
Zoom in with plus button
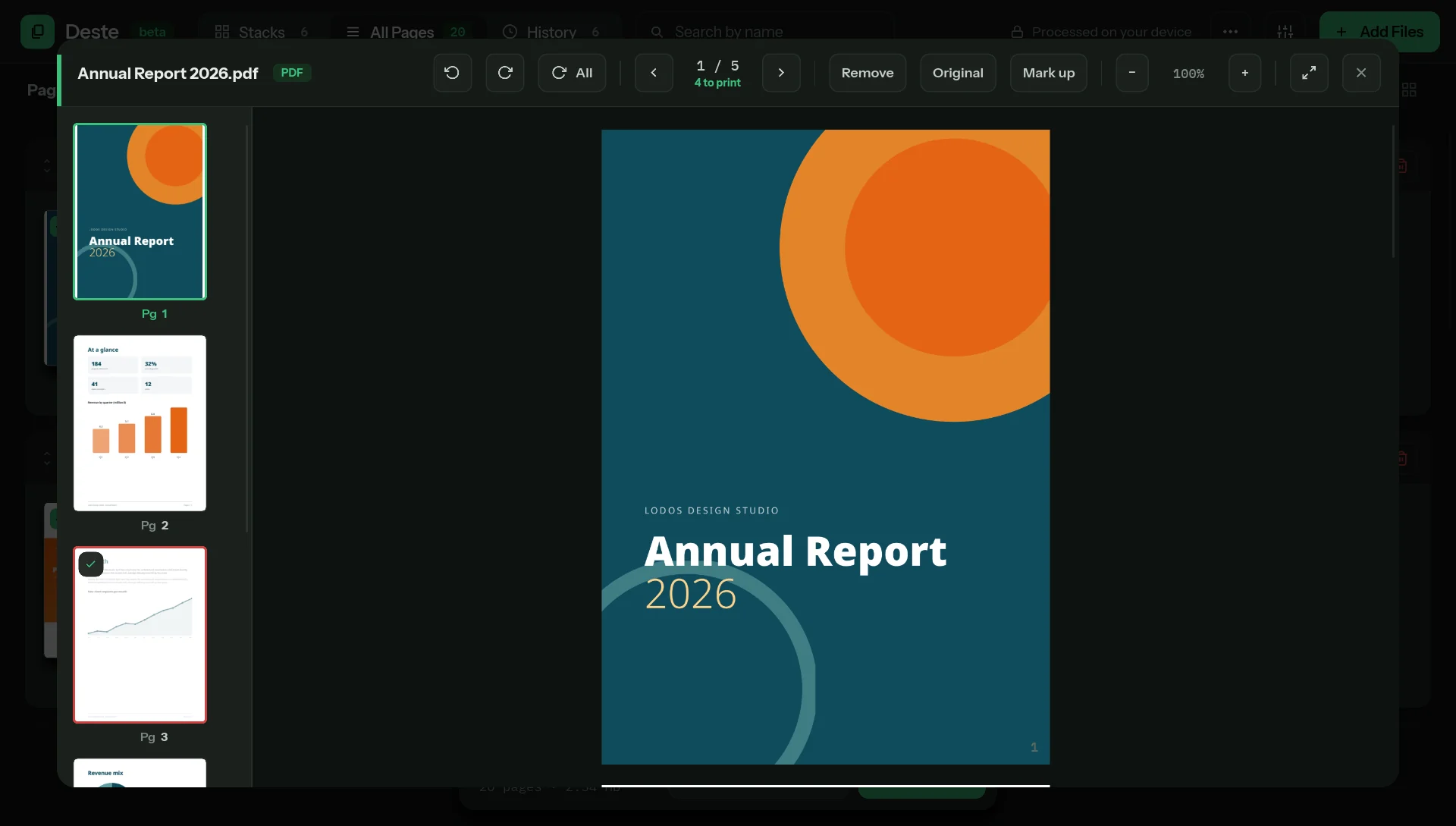tap(1244, 73)
